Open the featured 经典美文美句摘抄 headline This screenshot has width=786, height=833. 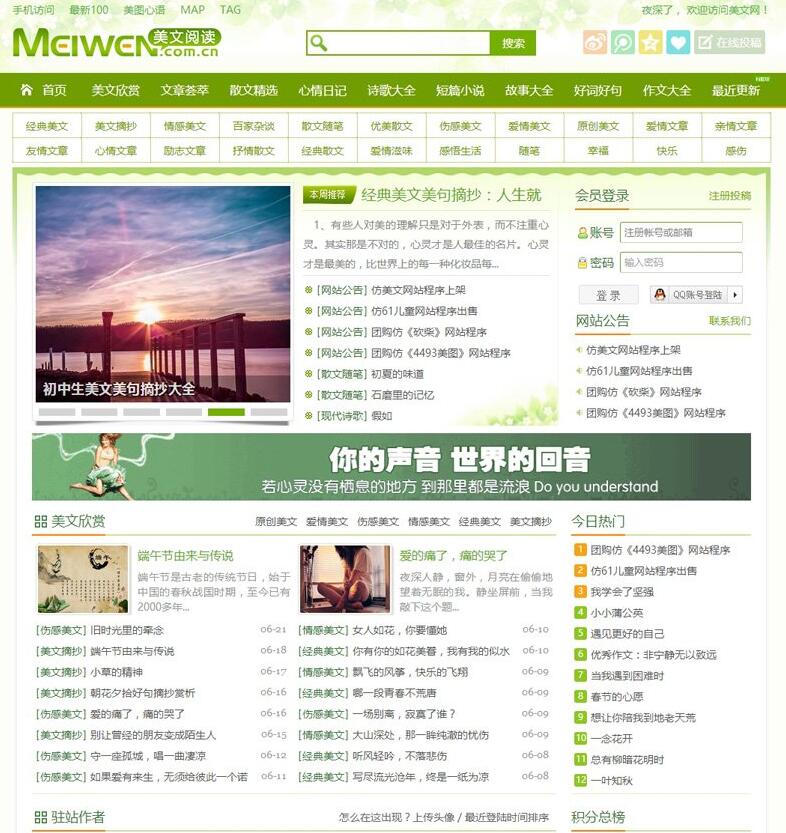pyautogui.click(x=451, y=195)
